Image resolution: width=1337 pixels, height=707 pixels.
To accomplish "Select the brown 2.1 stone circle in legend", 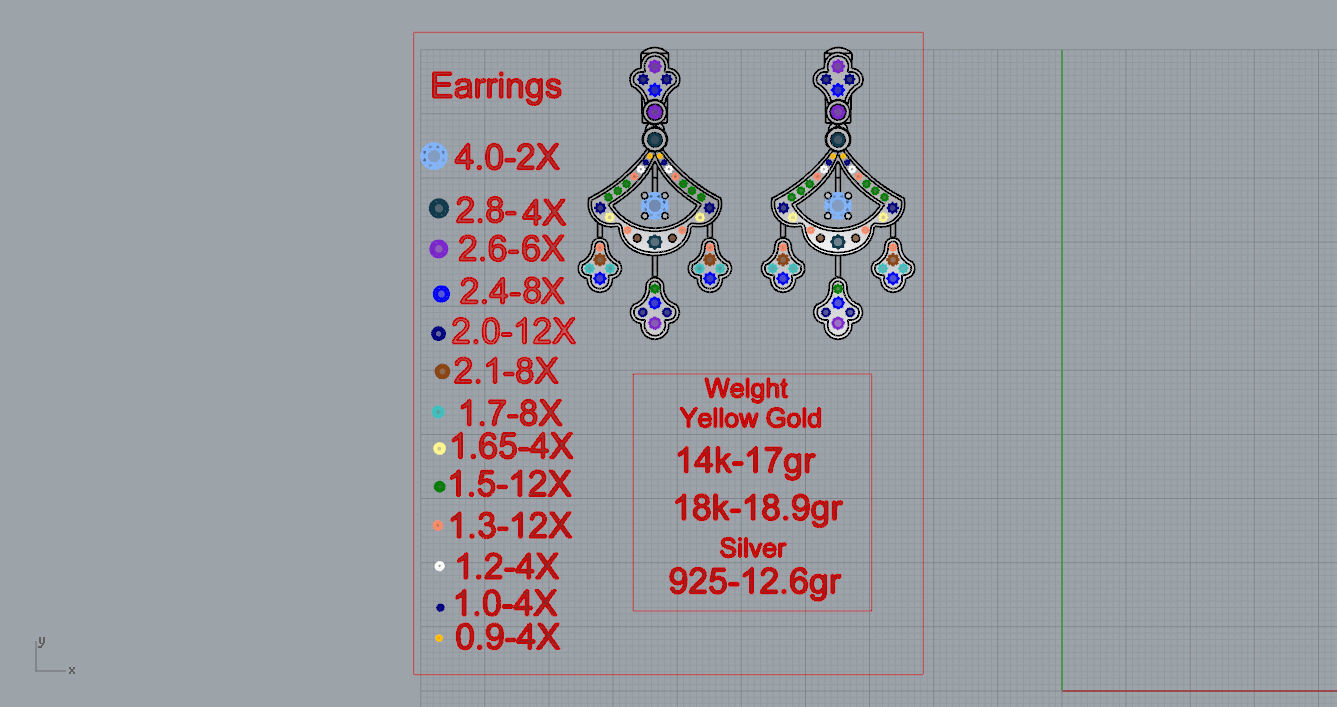I will click(441, 372).
